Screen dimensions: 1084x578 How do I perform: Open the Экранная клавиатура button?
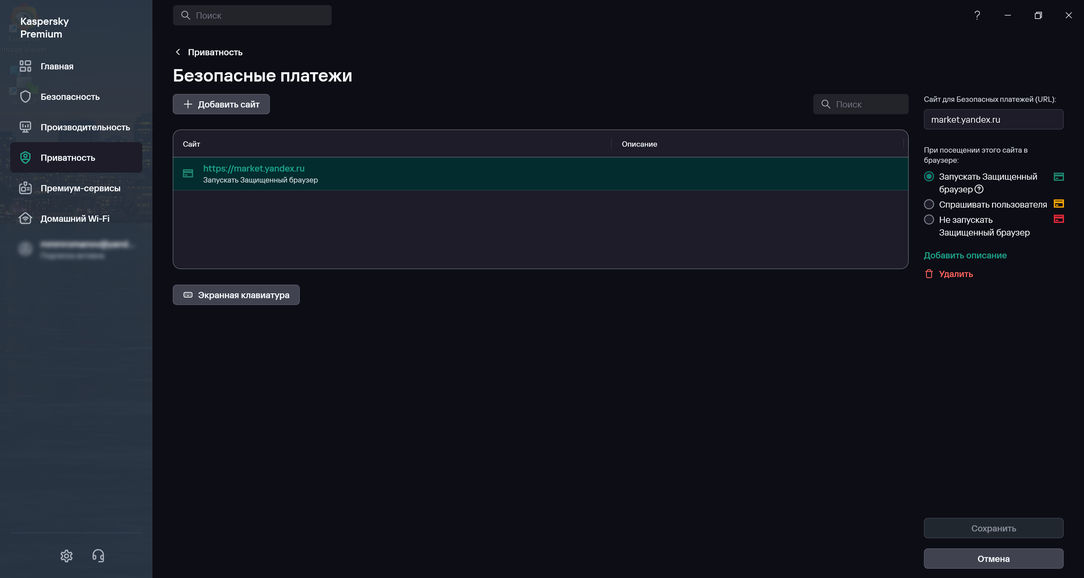pyautogui.click(x=236, y=295)
